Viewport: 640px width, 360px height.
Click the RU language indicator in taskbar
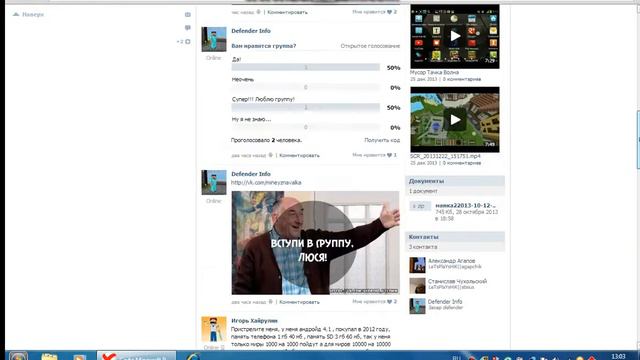pyautogui.click(x=456, y=358)
